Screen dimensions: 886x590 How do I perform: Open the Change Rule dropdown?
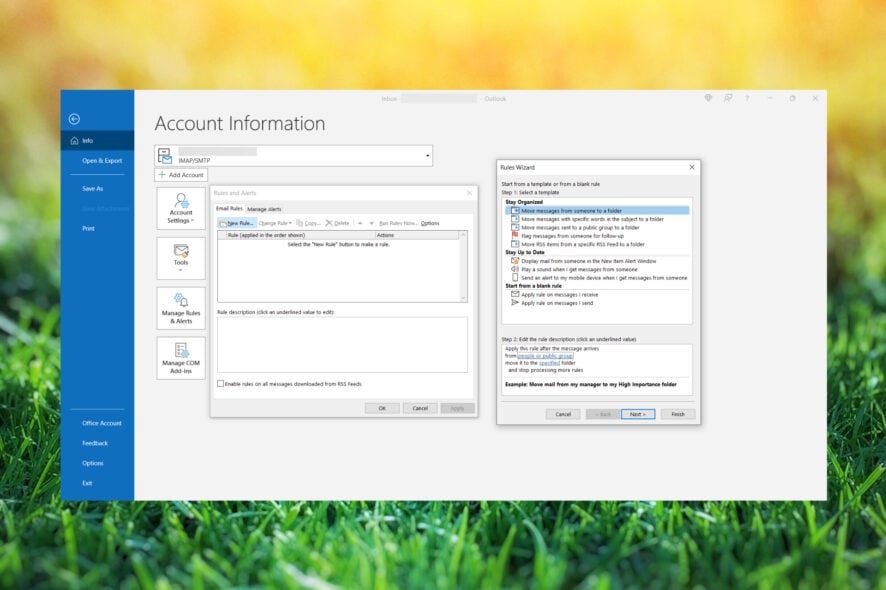click(275, 223)
